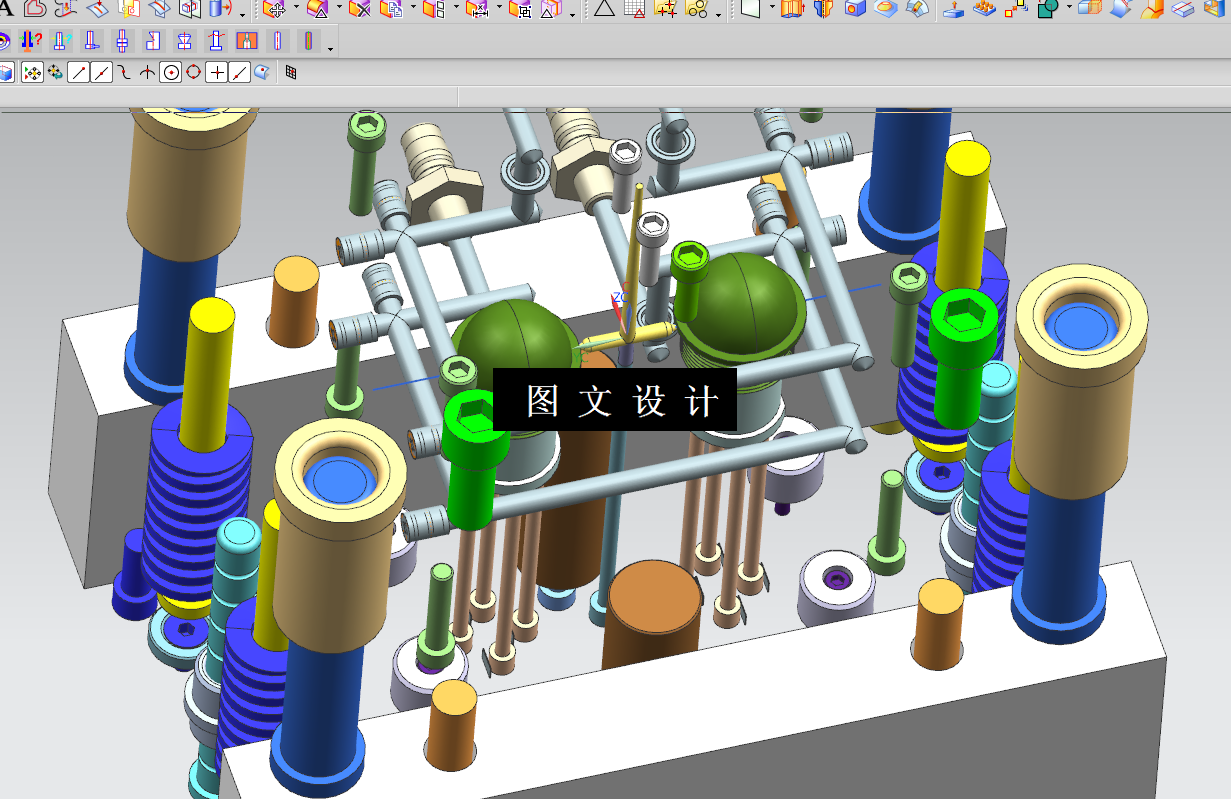
Task: Toggle Enable Snap Point
Action: click(32, 72)
